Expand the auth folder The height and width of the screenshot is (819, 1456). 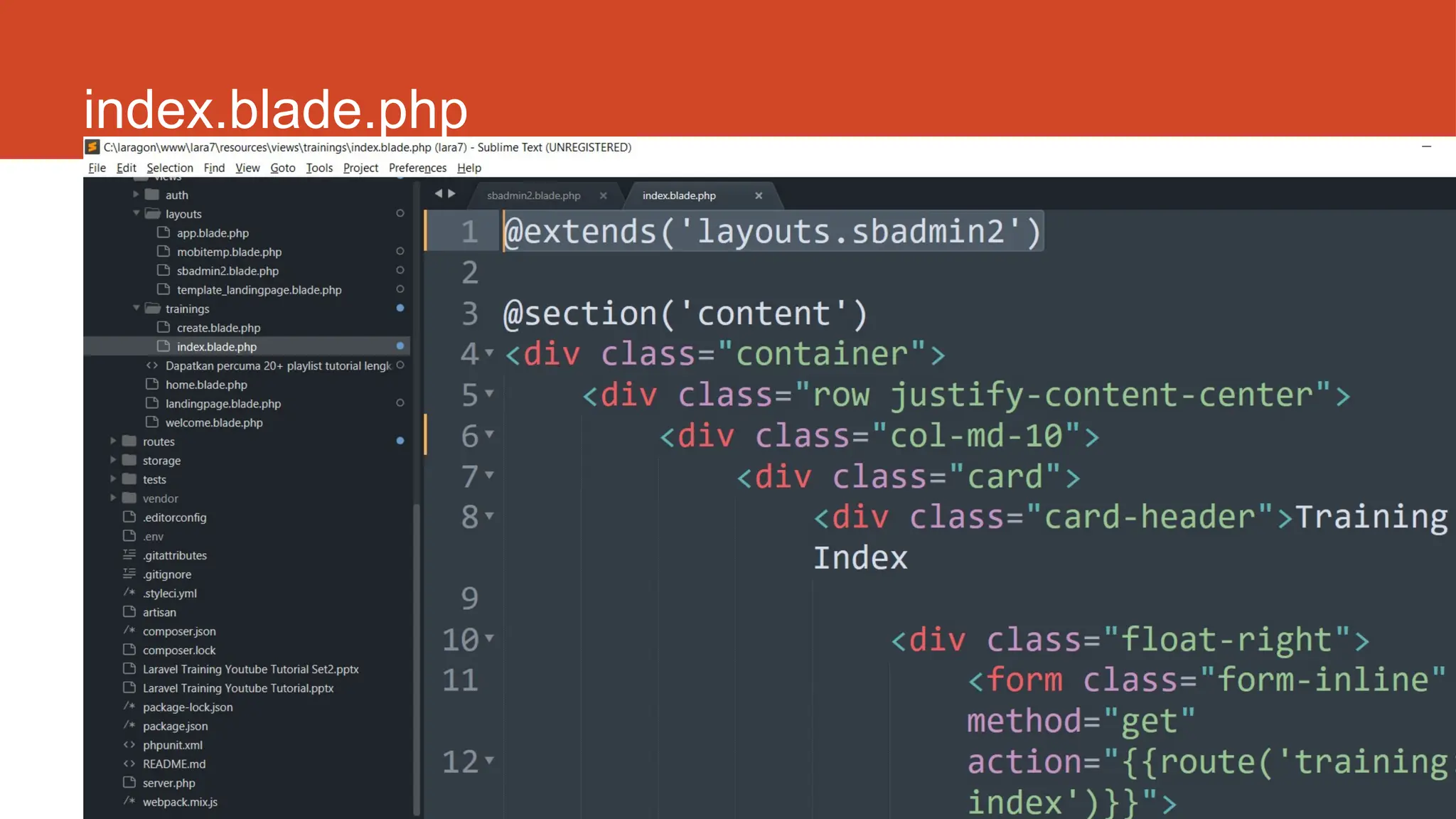[x=136, y=194]
